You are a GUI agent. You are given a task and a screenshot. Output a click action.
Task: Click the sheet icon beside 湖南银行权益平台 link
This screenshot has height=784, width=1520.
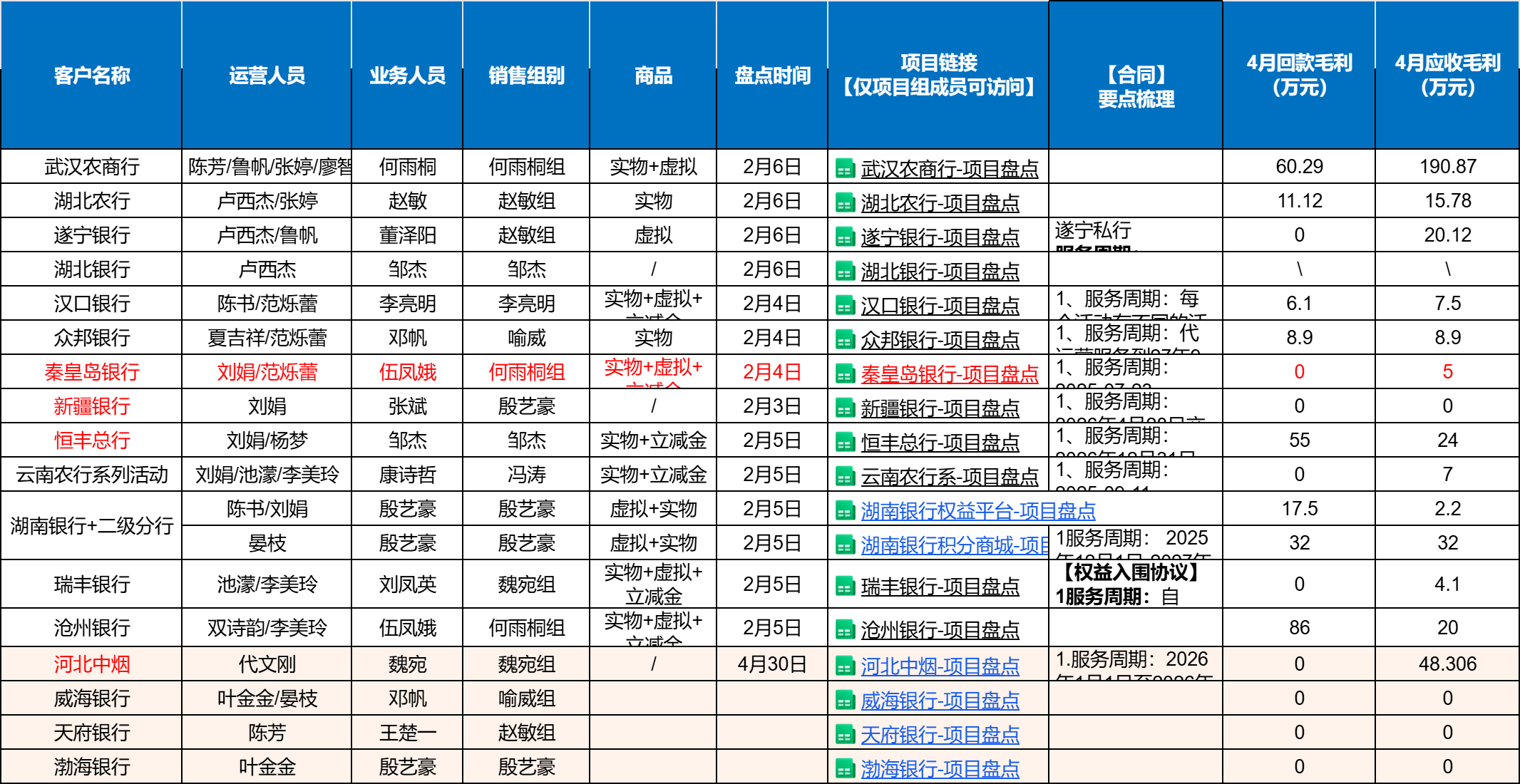coord(845,511)
